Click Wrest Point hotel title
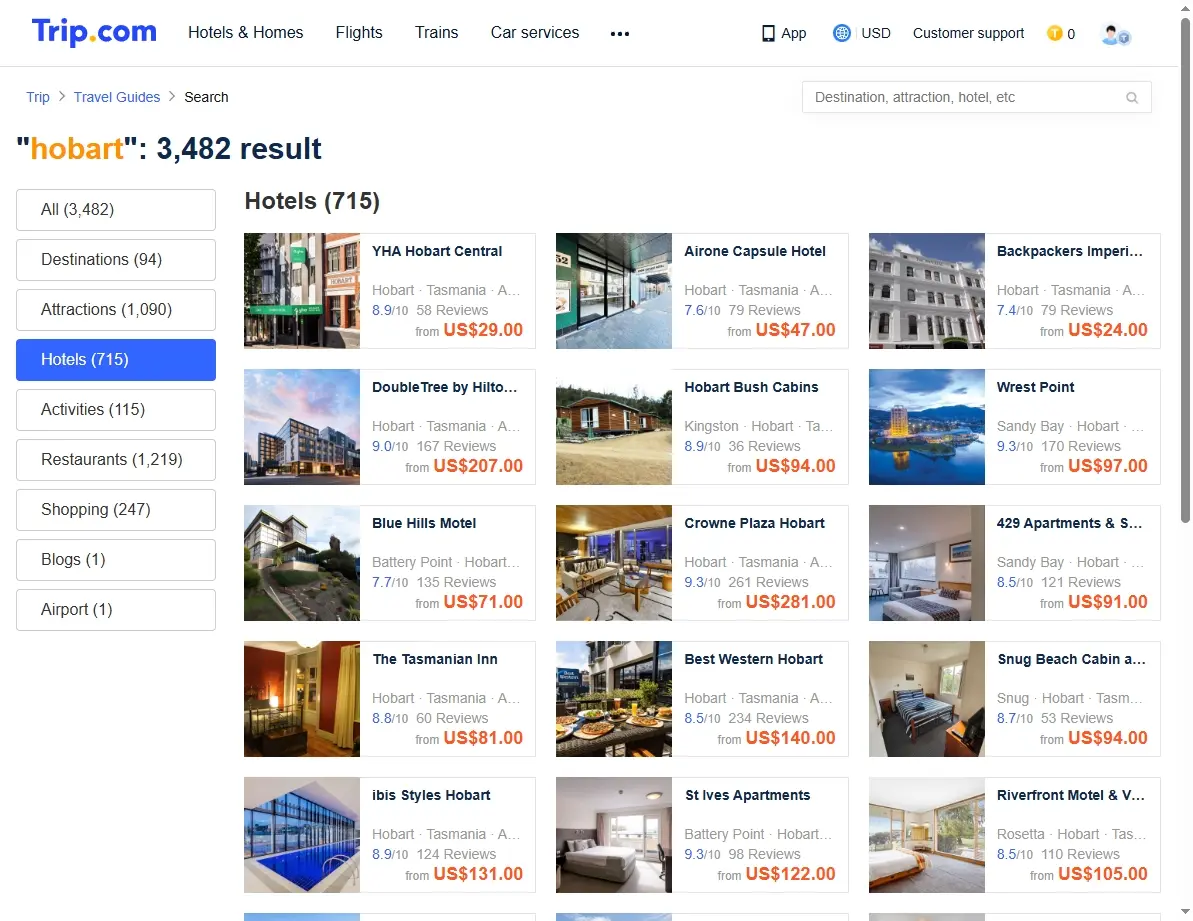Viewport: 1193px width, 921px height. coord(1036,388)
